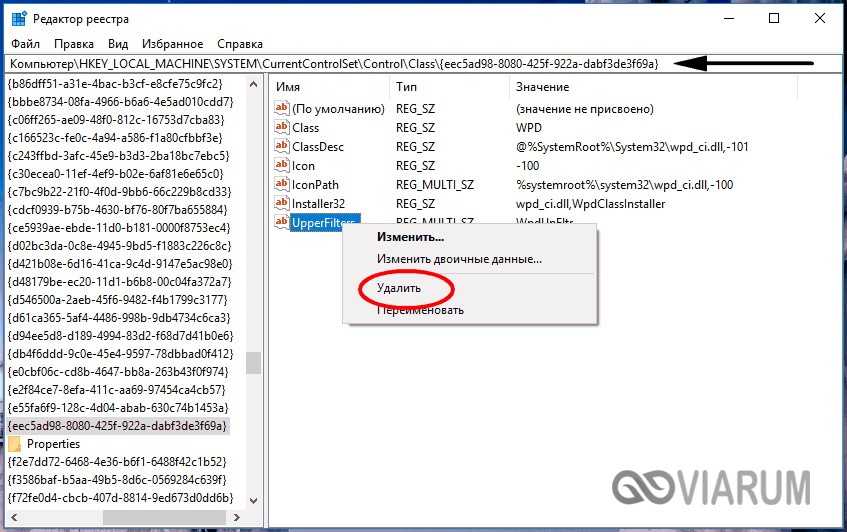Viewport: 847px width, 532px height.
Task: Choose Переименовать in the context menu
Action: [x=420, y=310]
